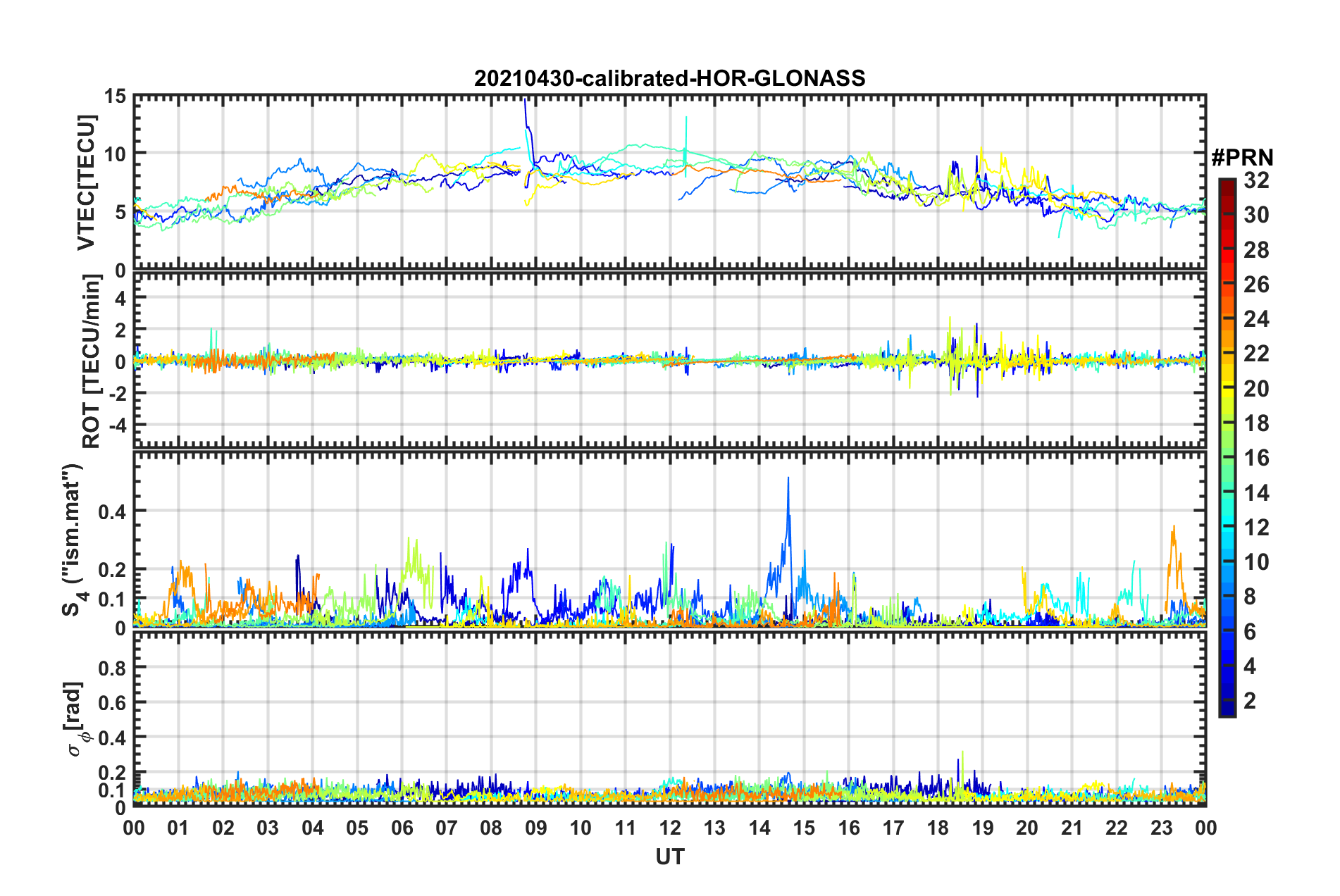Click inside the sigma-phi plot panel
The height and width of the screenshot is (896, 1340).
(x=669, y=719)
